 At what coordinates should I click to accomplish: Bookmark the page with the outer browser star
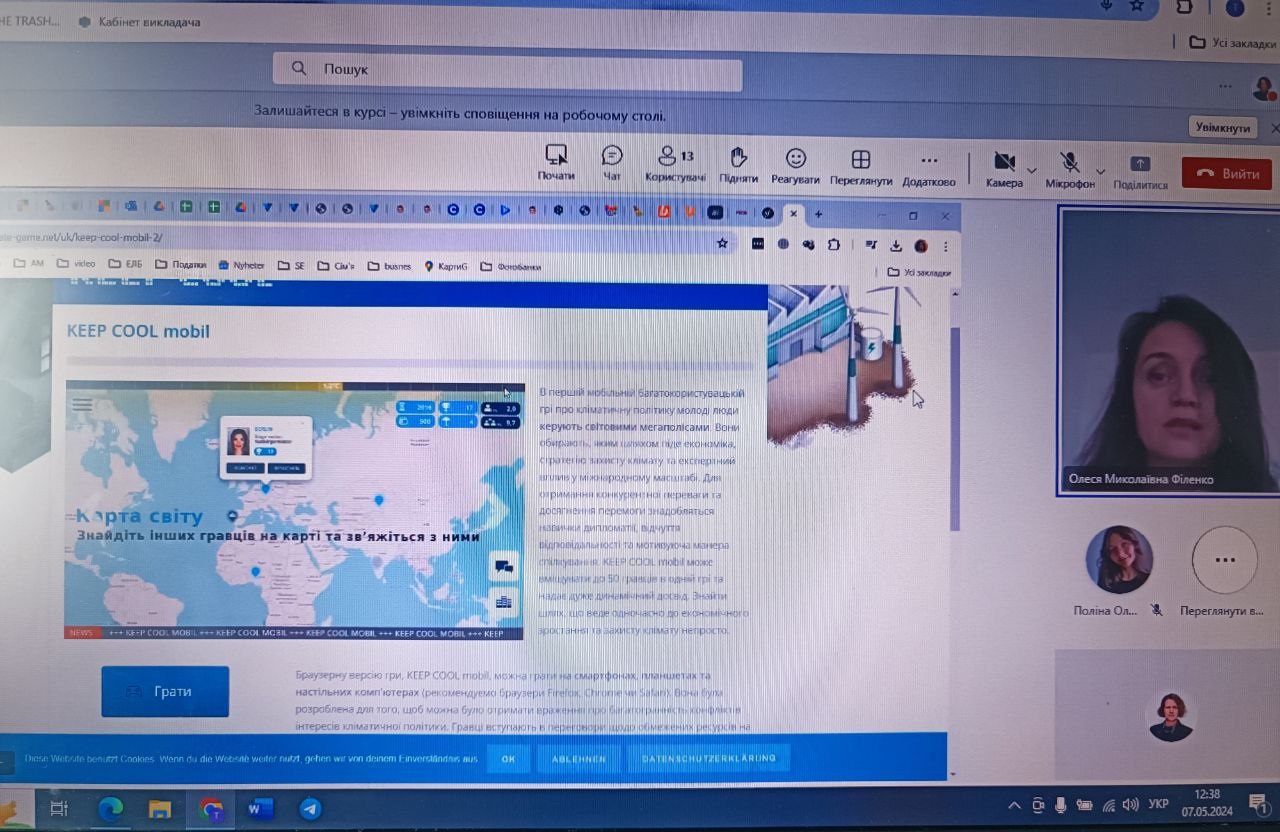coord(1136,6)
